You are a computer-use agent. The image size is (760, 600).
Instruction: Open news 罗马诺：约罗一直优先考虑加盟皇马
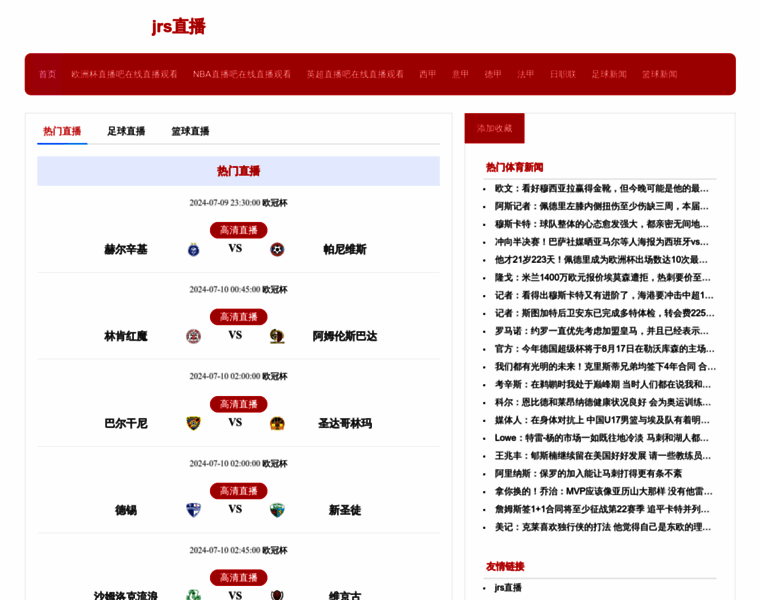pos(602,331)
